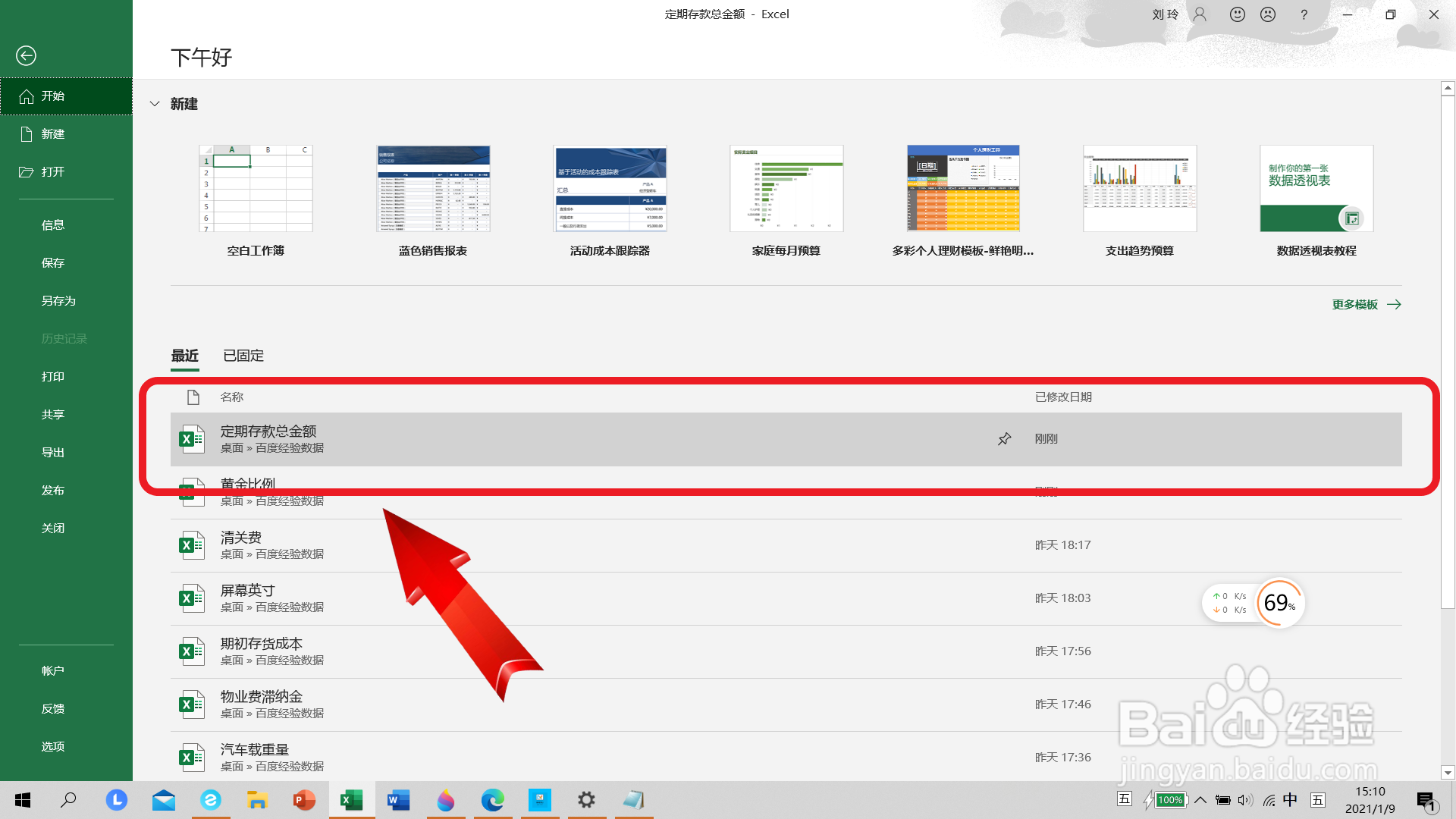Click the scrollbar down arrow
1456x819 pixels.
1448,773
